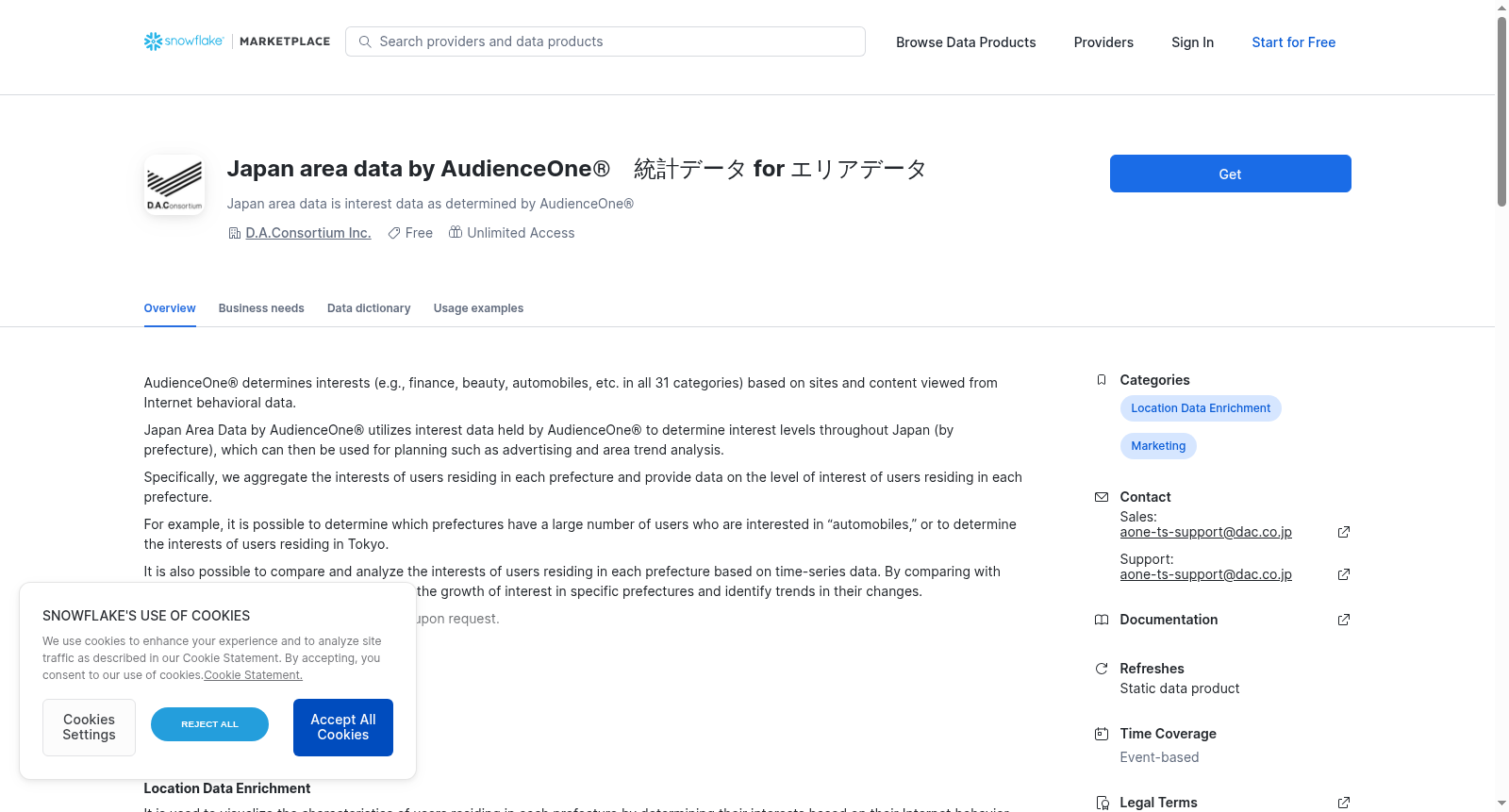Screen dimensions: 1509x812
Task: Open the Documentation link
Action: [x=1169, y=620]
